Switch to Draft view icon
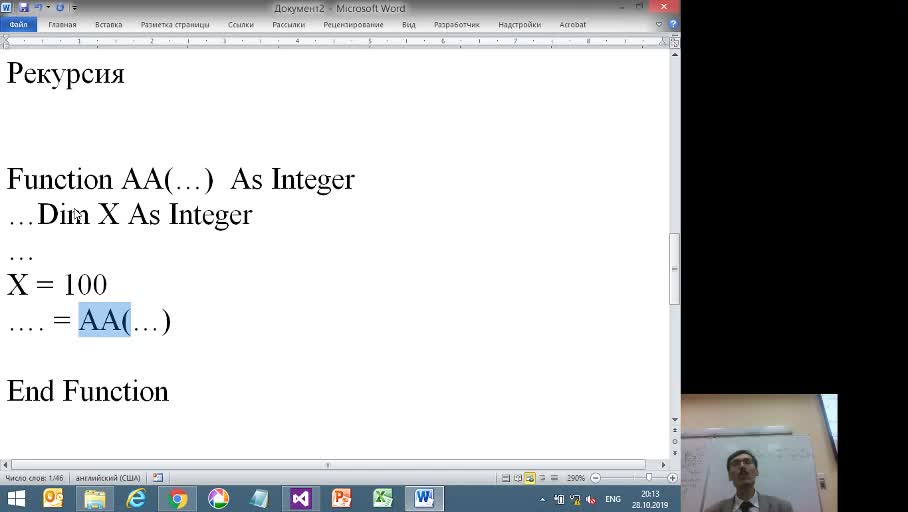908x512 pixels. point(554,478)
